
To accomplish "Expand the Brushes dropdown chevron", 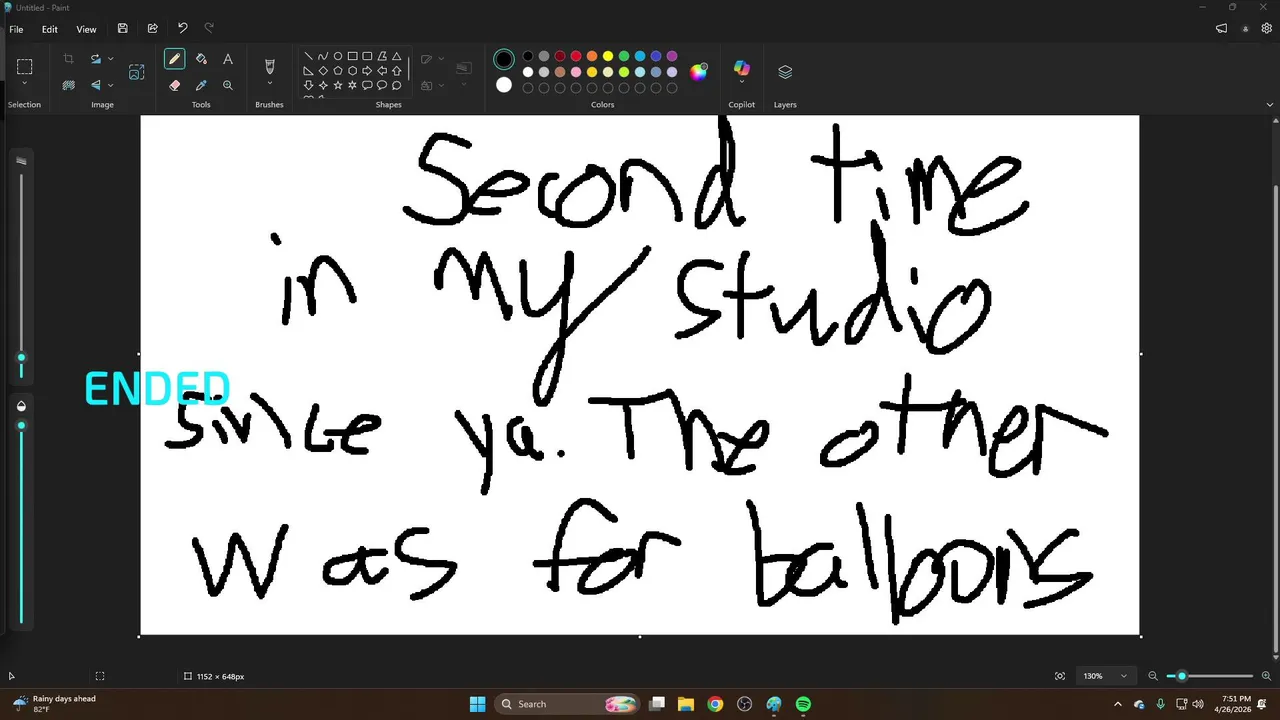I will coord(269,84).
